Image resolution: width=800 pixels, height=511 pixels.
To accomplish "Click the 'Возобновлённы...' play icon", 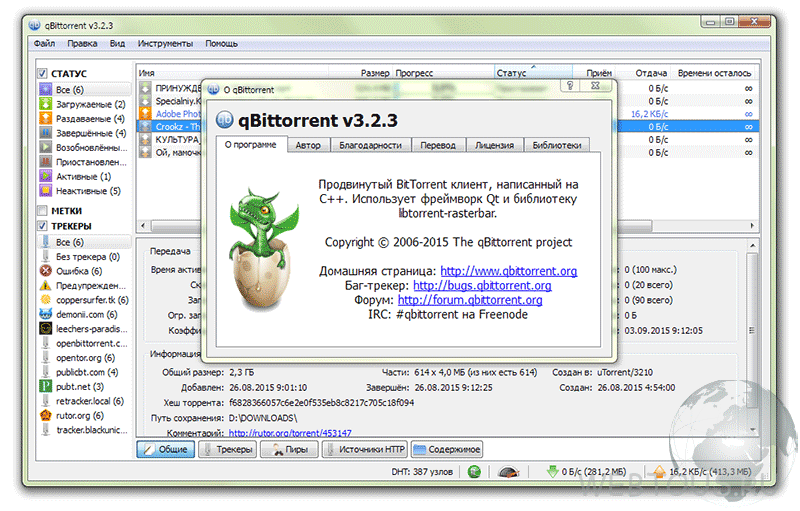I will tap(45, 147).
